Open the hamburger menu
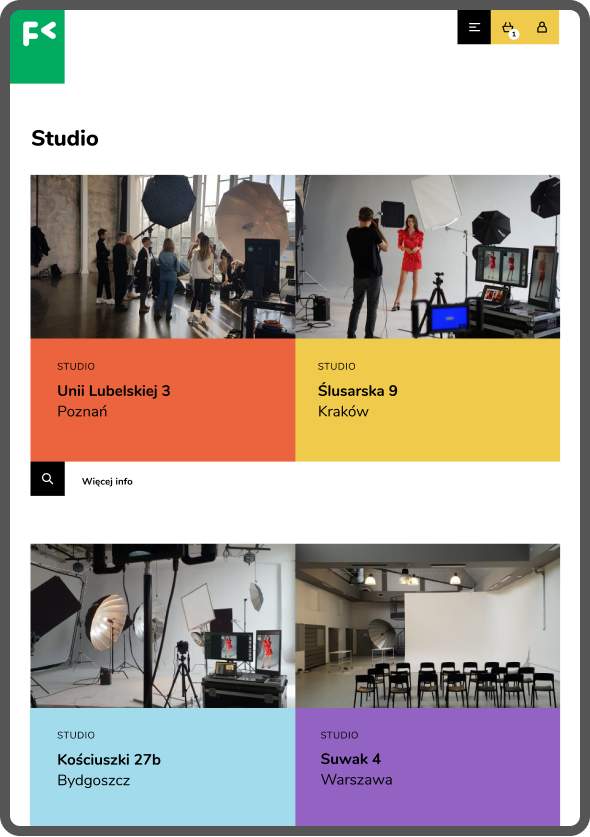This screenshot has height=837, width=590. (474, 27)
